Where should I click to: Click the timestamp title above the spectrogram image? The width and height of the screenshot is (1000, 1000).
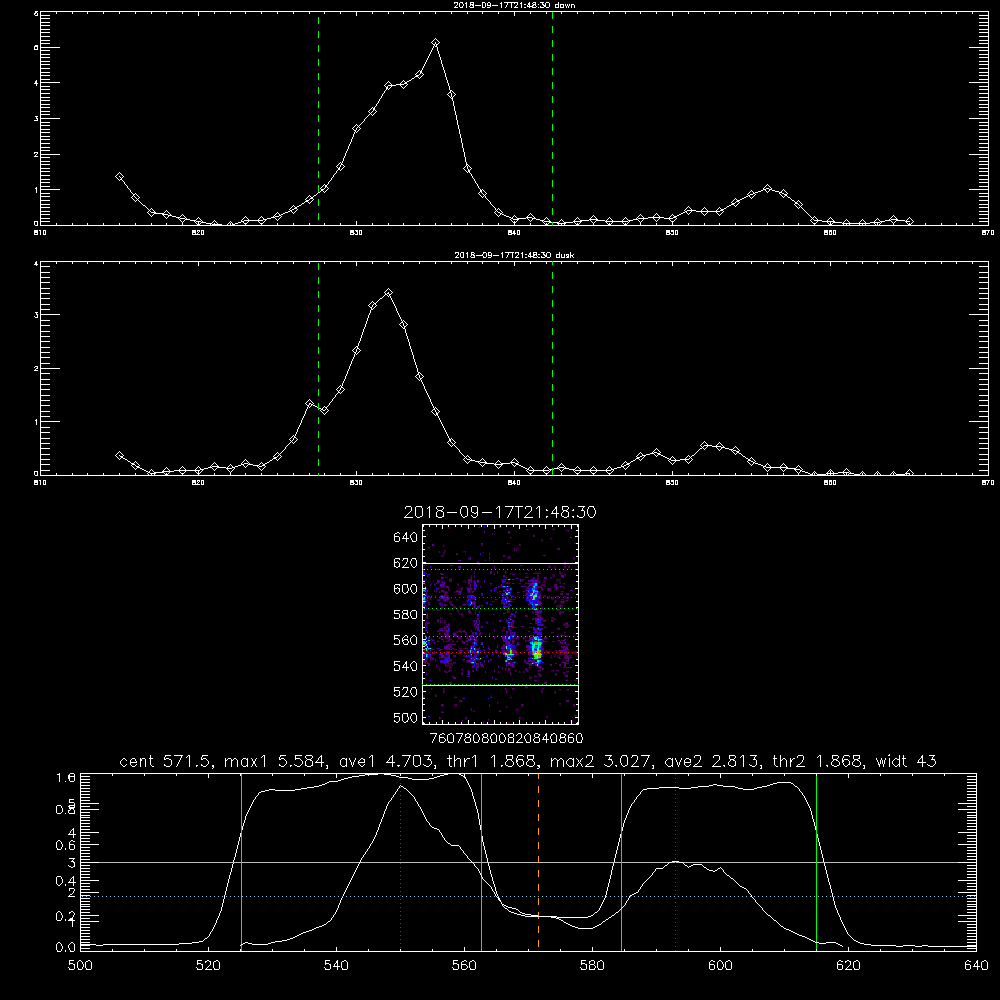500,512
